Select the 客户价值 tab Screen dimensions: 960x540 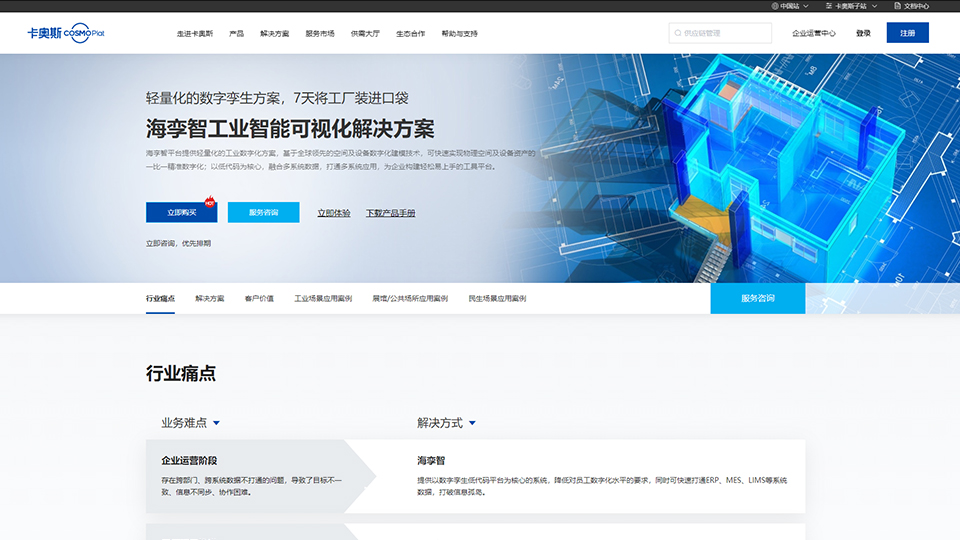(259, 299)
